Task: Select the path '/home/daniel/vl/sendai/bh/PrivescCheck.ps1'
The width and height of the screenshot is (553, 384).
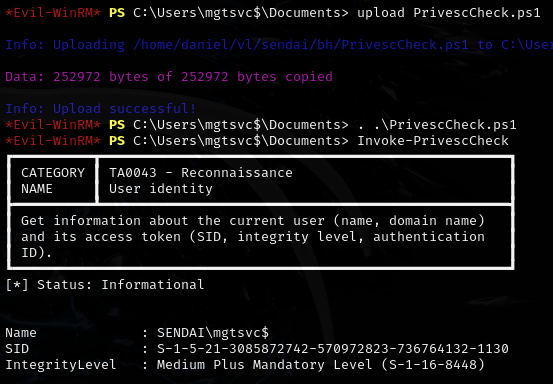Action: [301, 45]
